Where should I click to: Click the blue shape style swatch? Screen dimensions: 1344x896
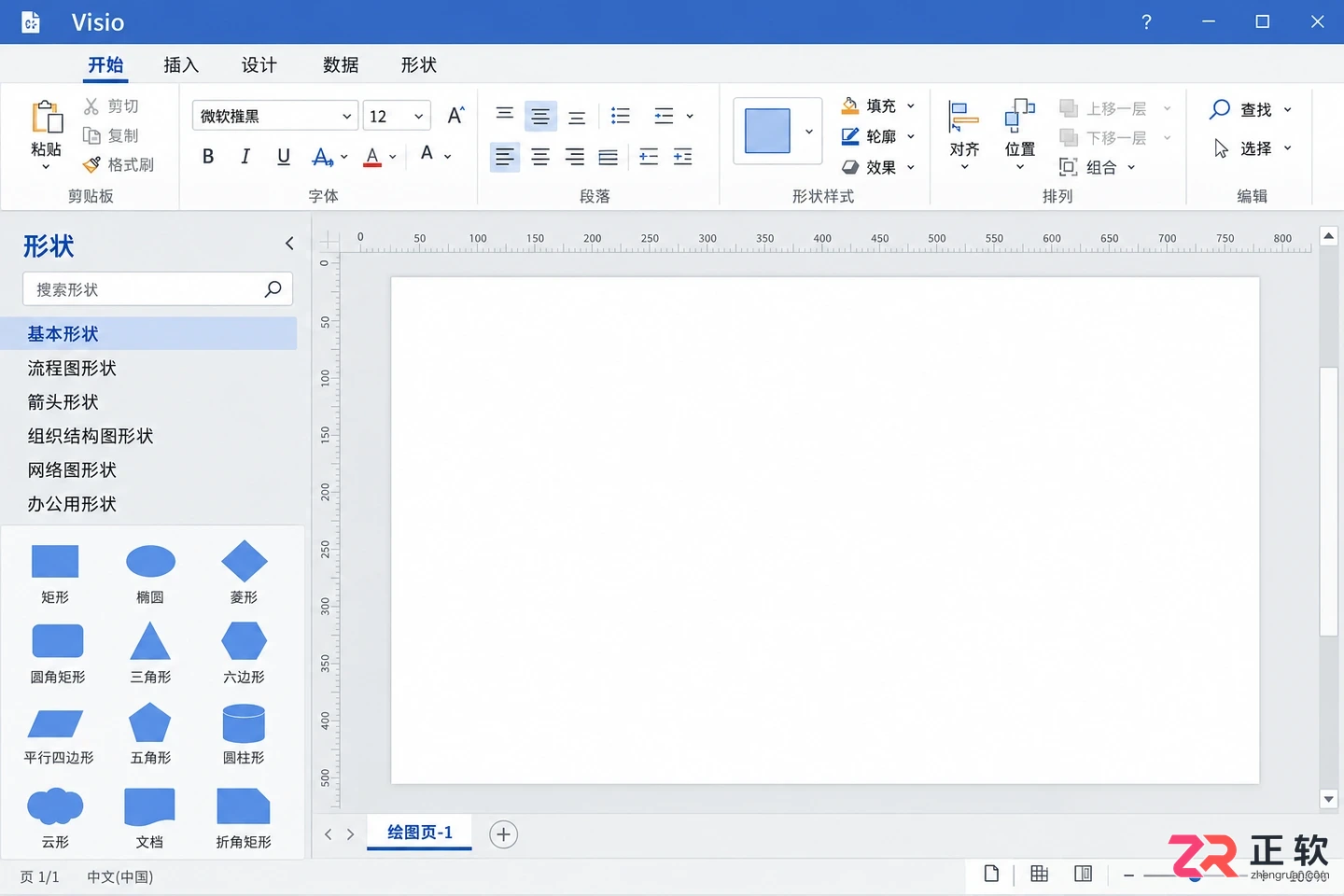point(767,132)
